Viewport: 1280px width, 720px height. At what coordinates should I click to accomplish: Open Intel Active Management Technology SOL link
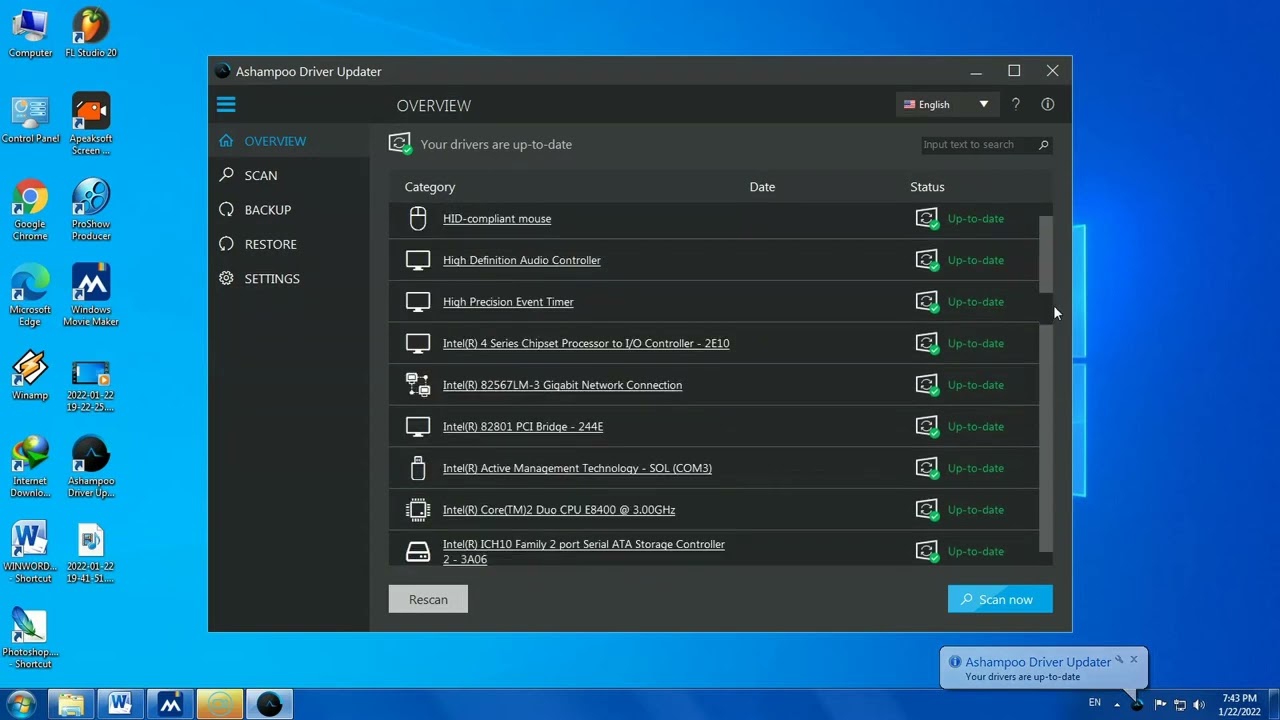click(577, 468)
